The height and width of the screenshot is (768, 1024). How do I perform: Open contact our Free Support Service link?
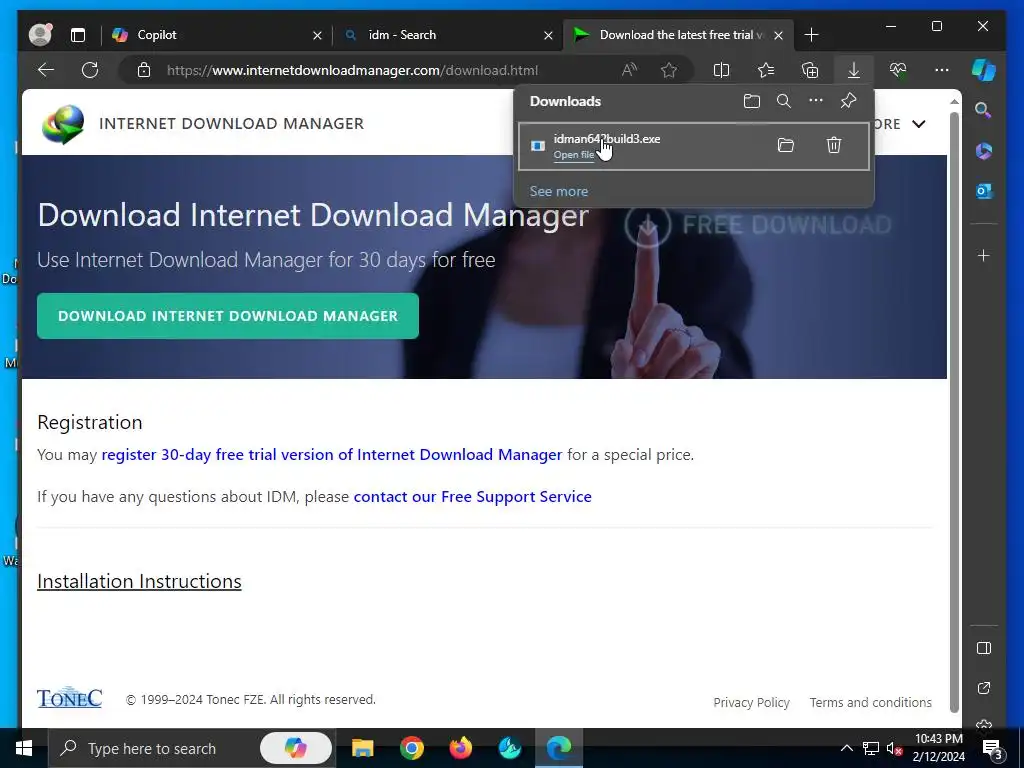472,497
